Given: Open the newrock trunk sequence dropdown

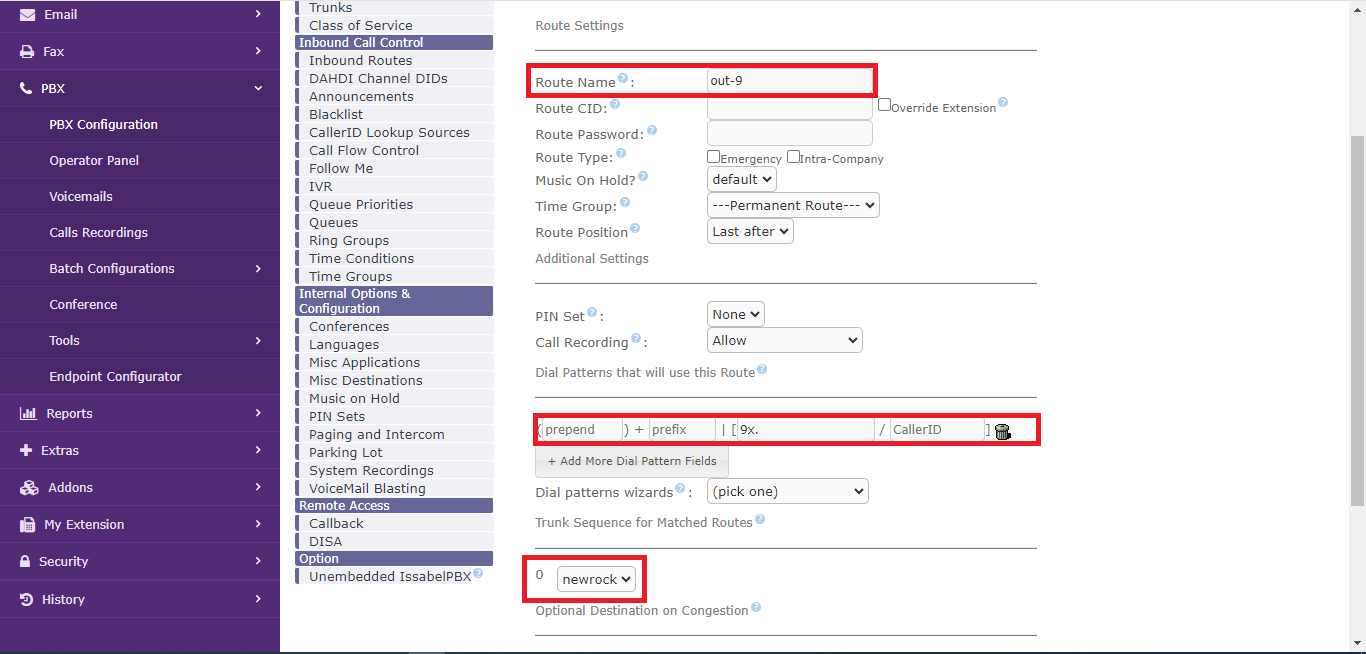Looking at the screenshot, I should [596, 579].
